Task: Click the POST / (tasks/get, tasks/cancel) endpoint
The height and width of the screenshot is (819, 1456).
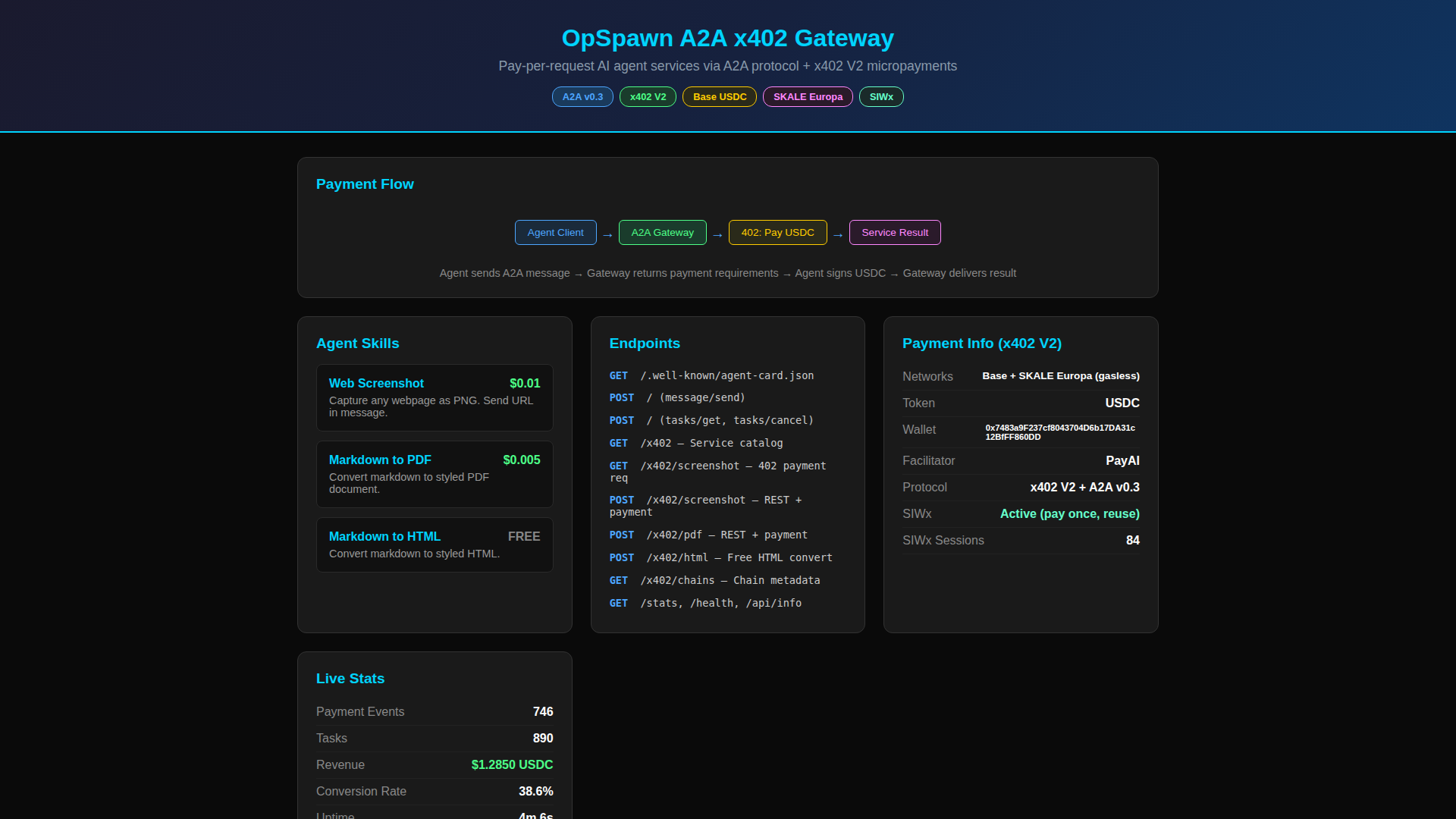Action: point(711,420)
